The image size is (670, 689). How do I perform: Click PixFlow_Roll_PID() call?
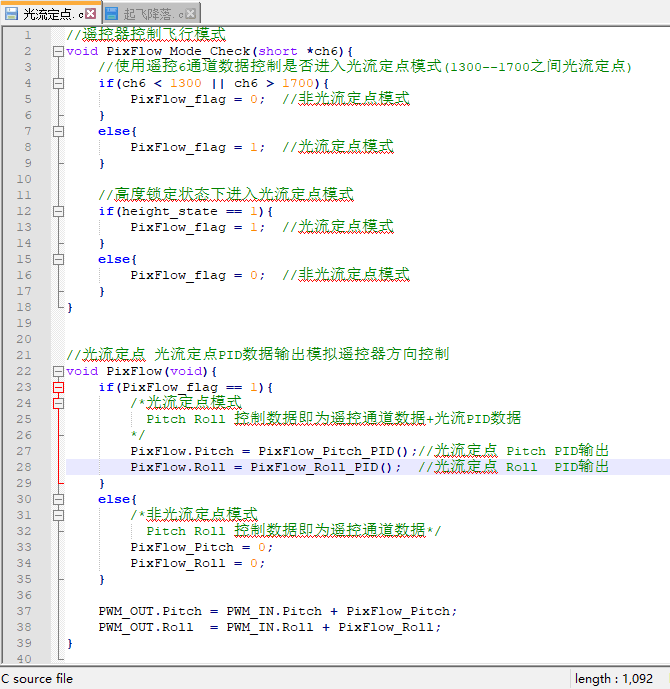click(321, 468)
